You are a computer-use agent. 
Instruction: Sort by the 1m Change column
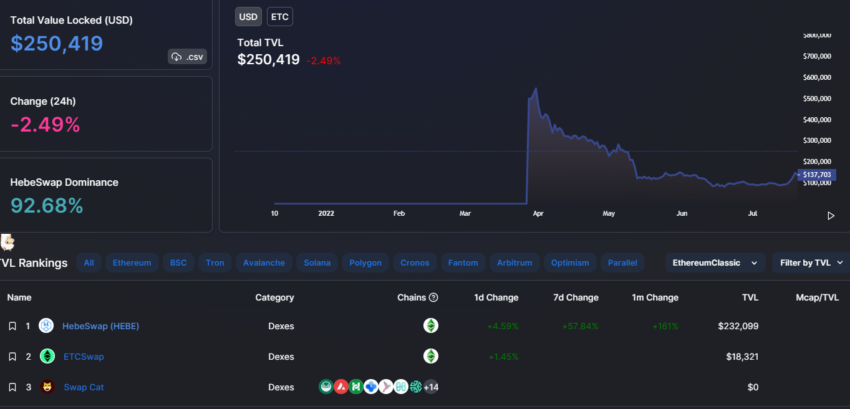coord(655,297)
